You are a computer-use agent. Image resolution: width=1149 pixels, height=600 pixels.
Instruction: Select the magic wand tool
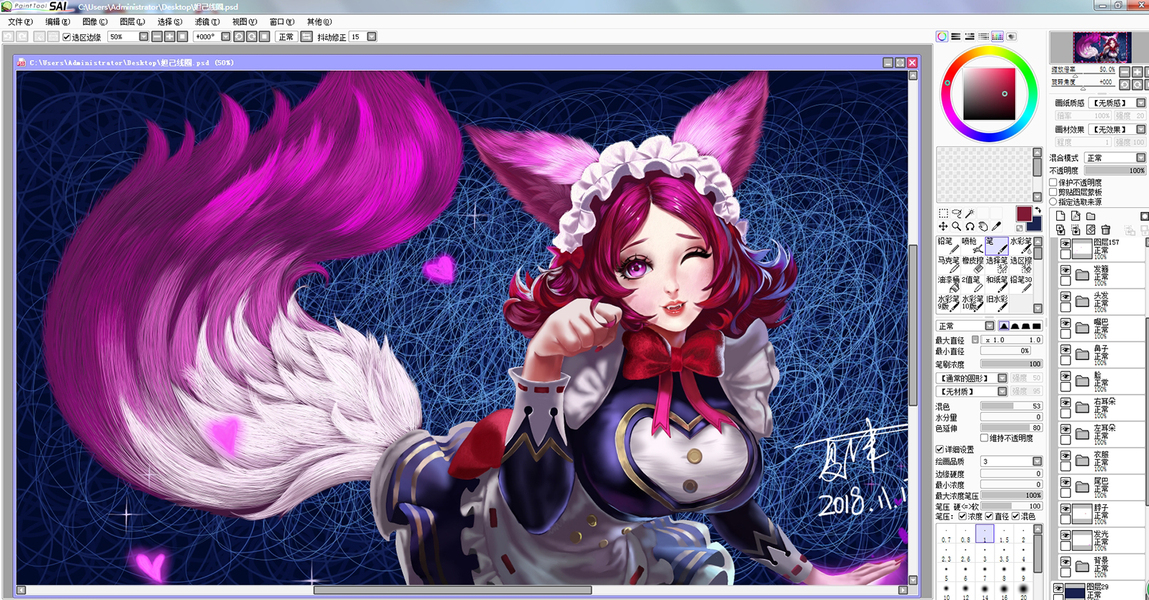pyautogui.click(x=969, y=213)
